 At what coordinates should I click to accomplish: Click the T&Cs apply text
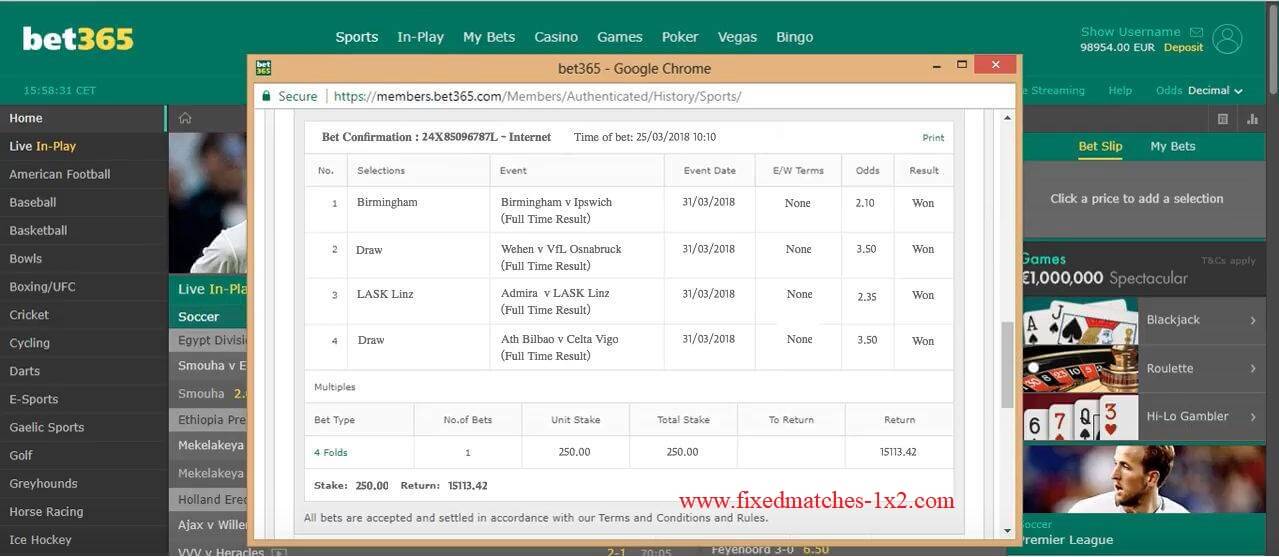(1228, 261)
